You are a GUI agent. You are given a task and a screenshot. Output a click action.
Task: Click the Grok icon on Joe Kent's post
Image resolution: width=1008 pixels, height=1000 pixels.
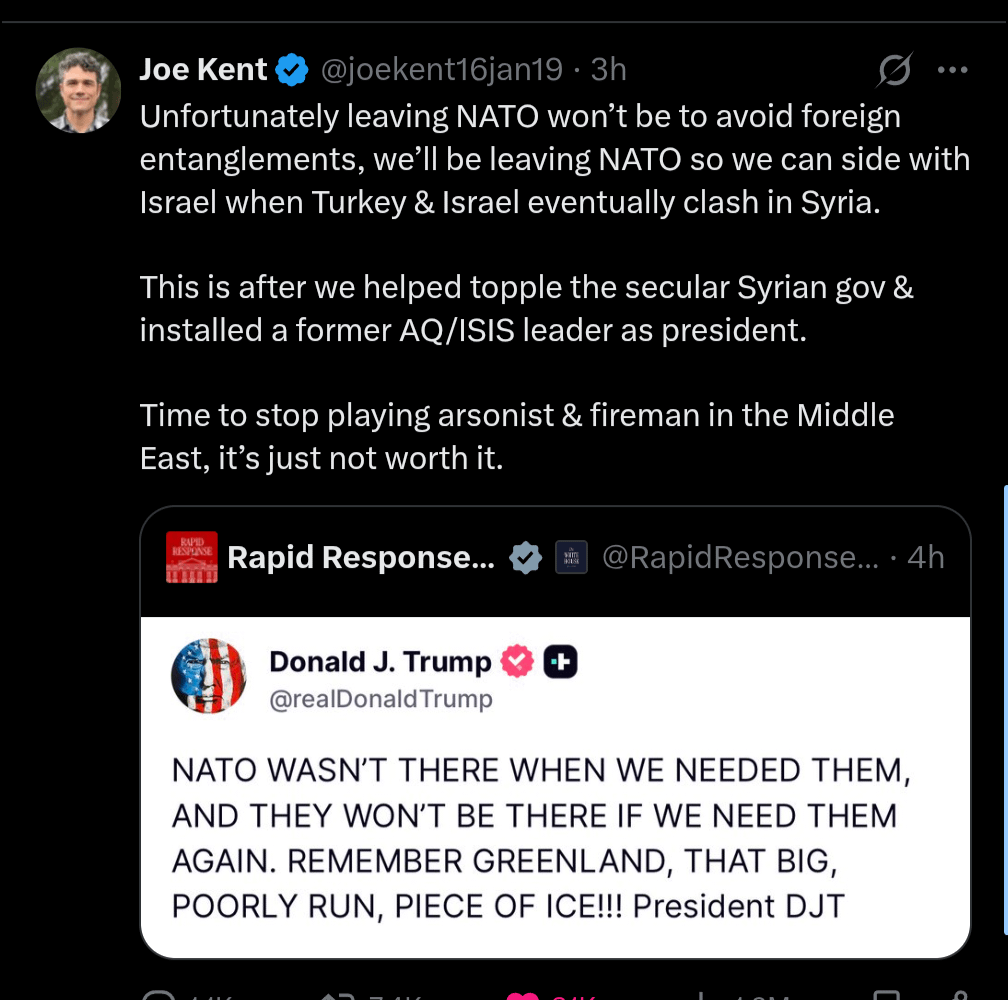[894, 70]
